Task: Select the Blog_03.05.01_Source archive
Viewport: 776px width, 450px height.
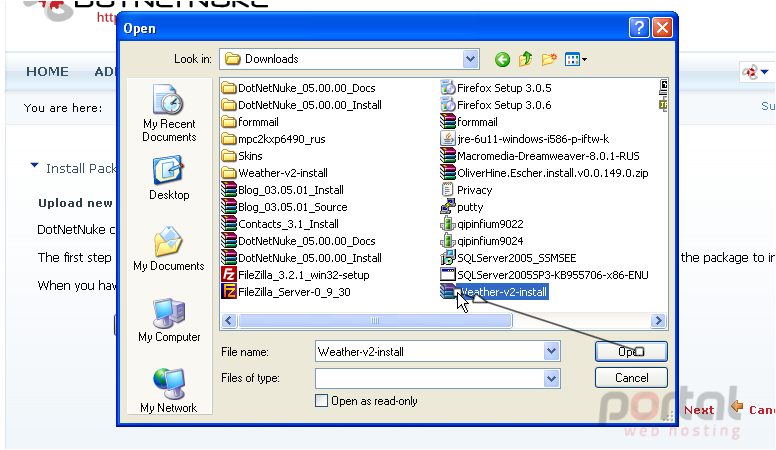Action: click(285, 207)
